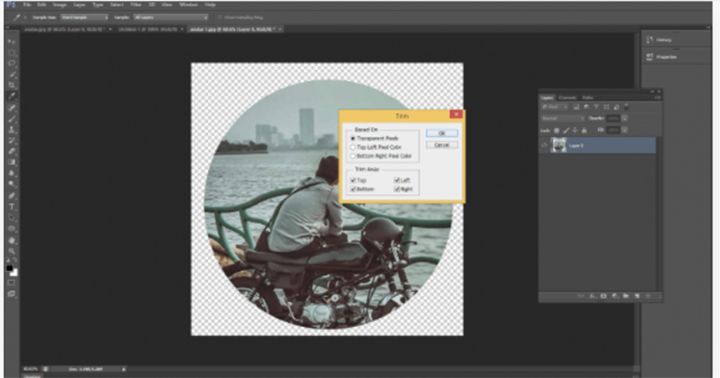
Task: Click the lock image pixels brush icon
Action: (x=566, y=130)
